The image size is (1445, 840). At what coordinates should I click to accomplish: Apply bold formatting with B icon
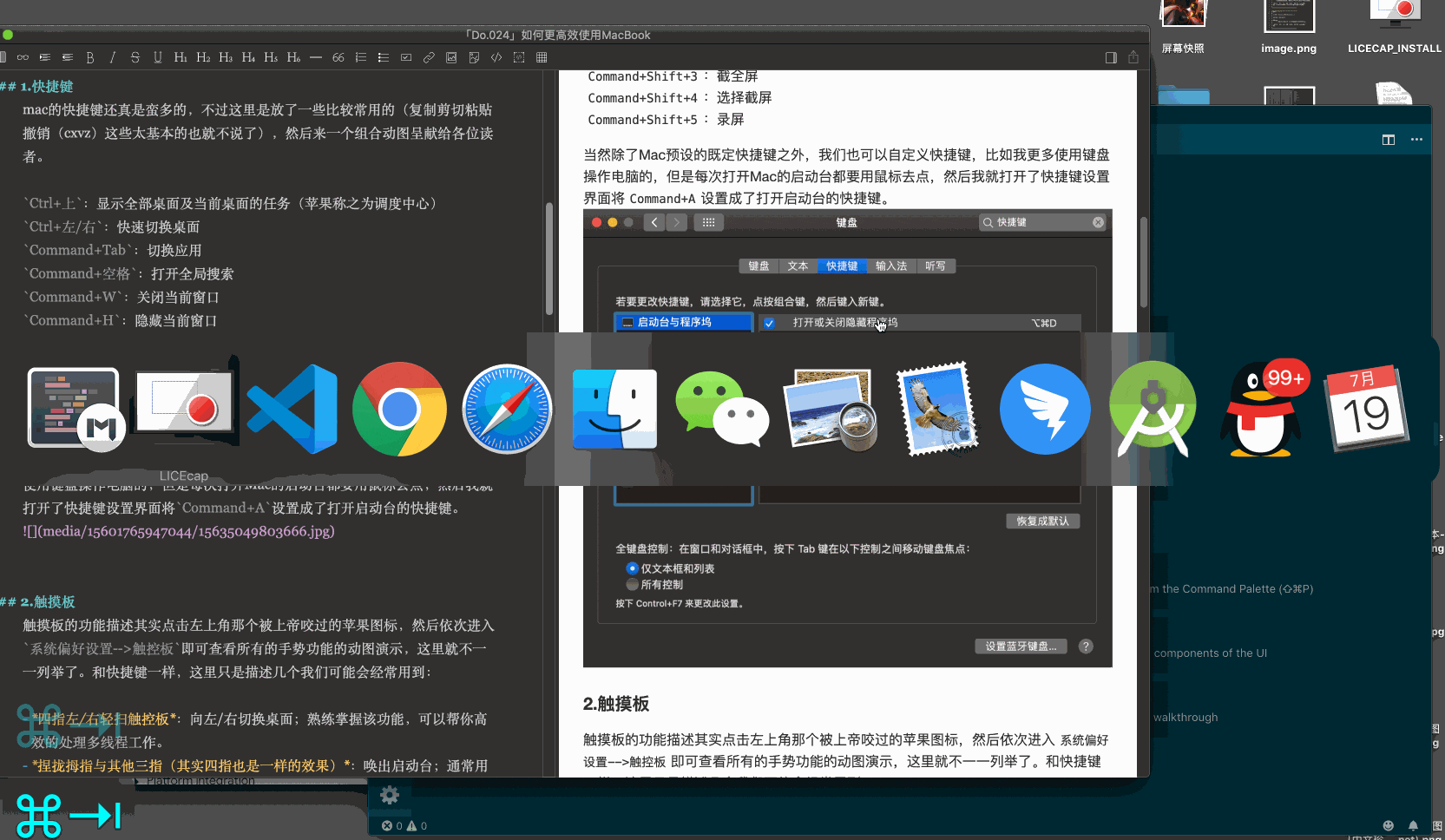point(90,57)
